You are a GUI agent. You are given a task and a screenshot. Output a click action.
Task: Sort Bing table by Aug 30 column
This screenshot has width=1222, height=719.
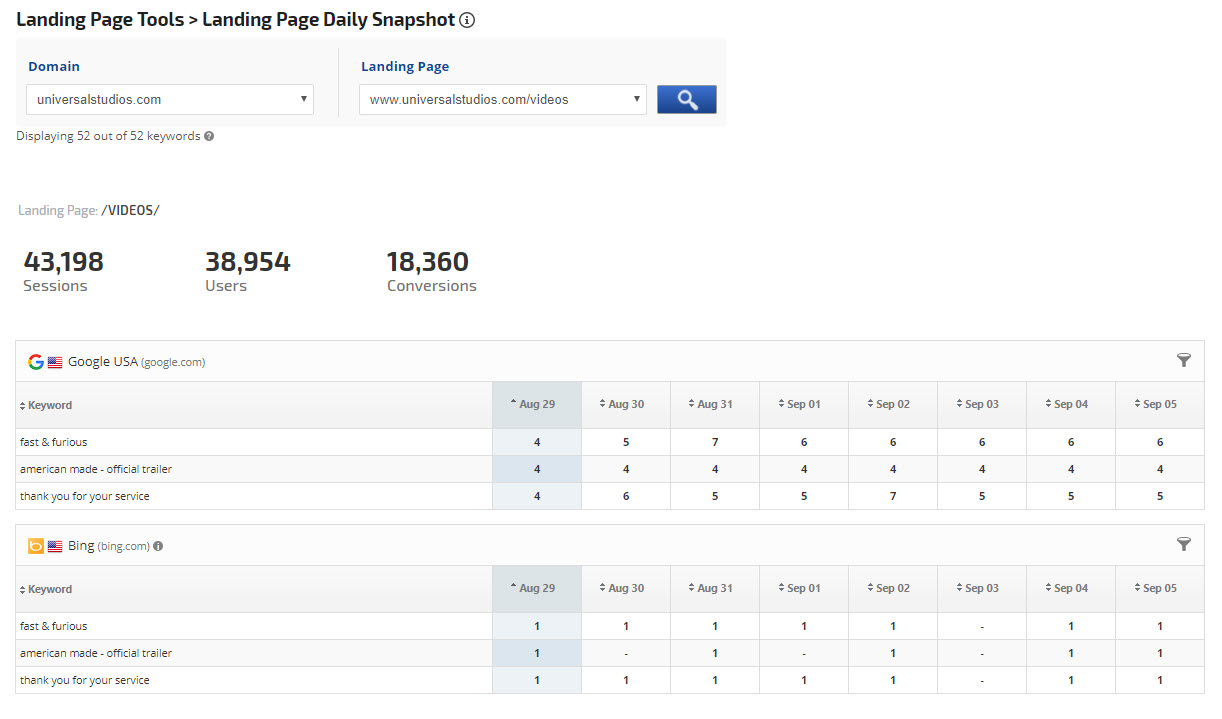click(625, 588)
